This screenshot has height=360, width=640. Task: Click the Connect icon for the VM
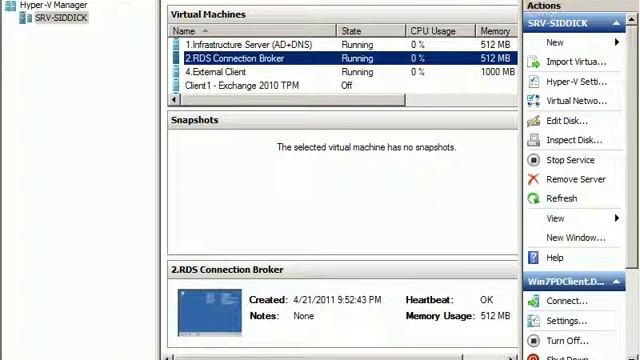point(533,301)
